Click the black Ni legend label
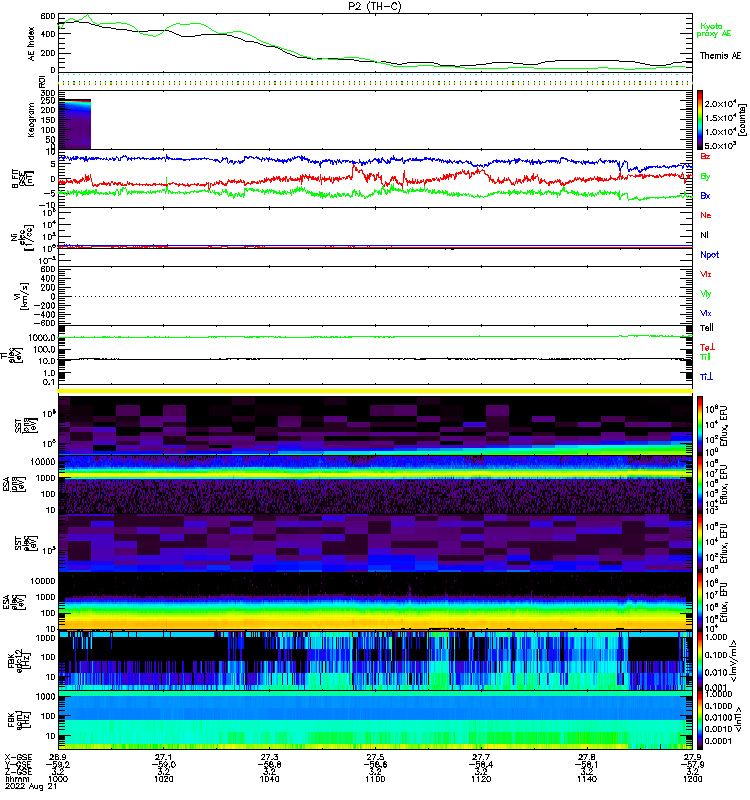This screenshot has width=750, height=800. coord(704,235)
